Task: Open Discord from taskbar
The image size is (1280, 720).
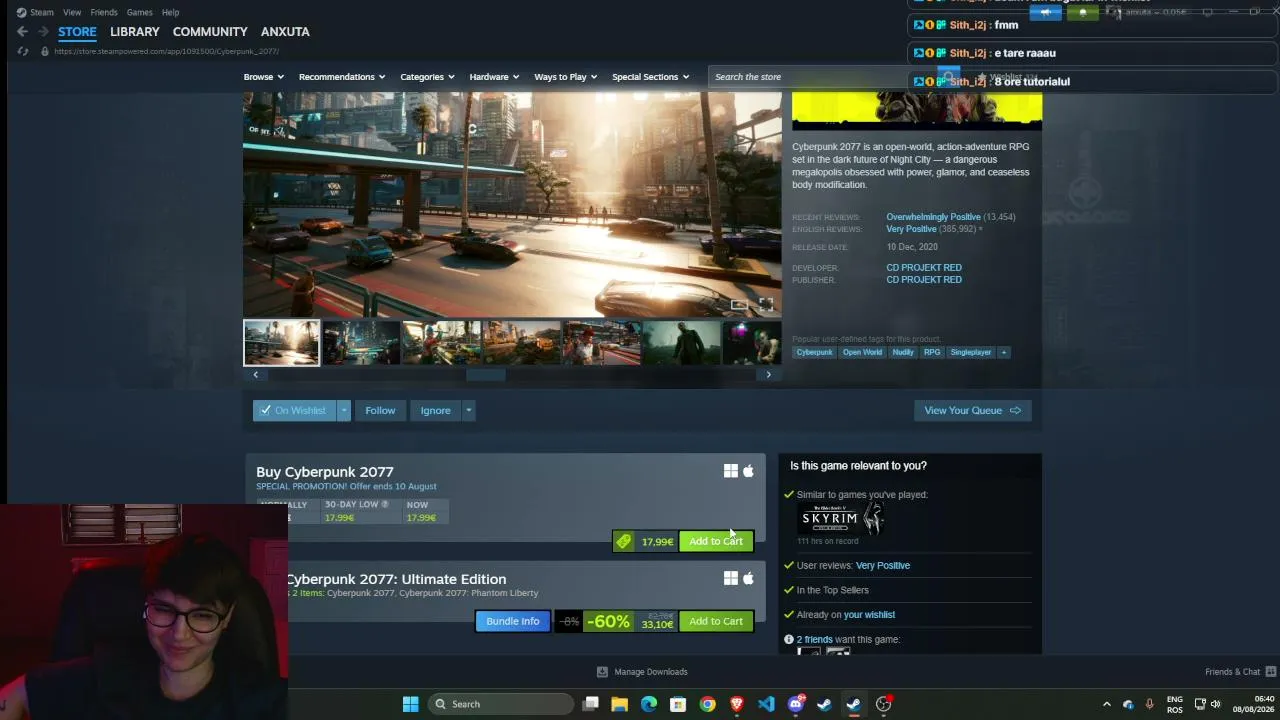Action: (x=796, y=704)
